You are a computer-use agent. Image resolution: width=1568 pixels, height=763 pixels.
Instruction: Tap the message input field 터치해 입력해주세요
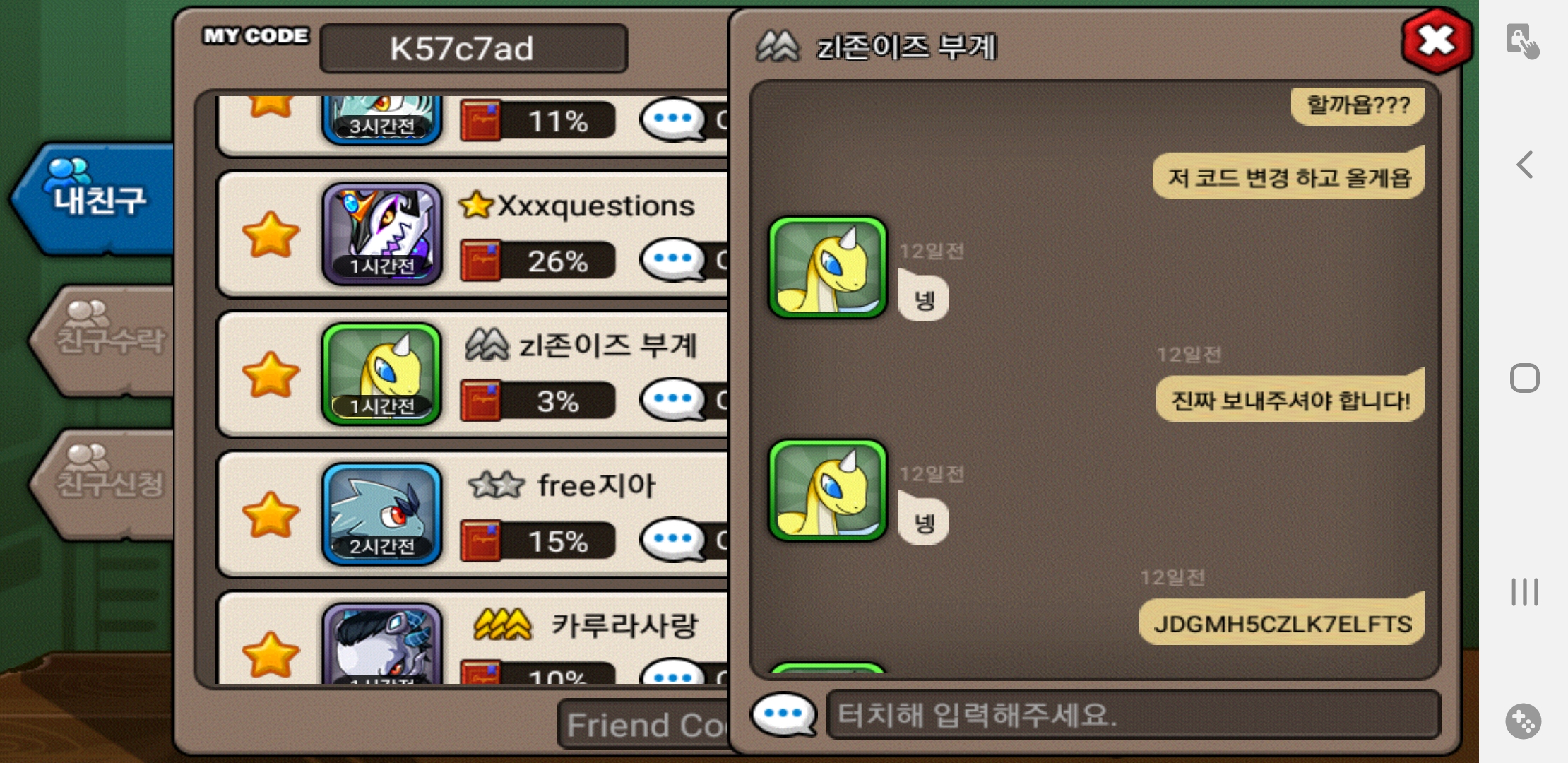[1133, 715]
